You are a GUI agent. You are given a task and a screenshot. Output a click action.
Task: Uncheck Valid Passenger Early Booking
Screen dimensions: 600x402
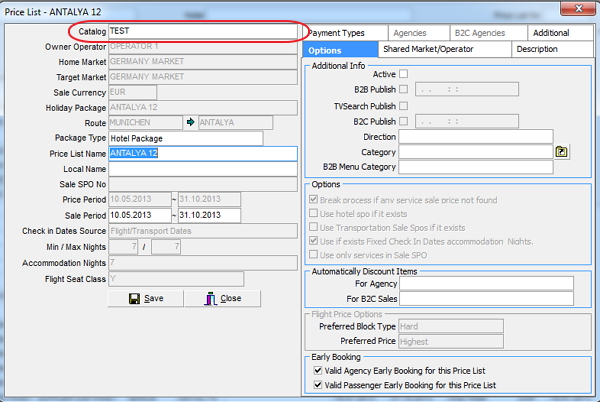(317, 385)
